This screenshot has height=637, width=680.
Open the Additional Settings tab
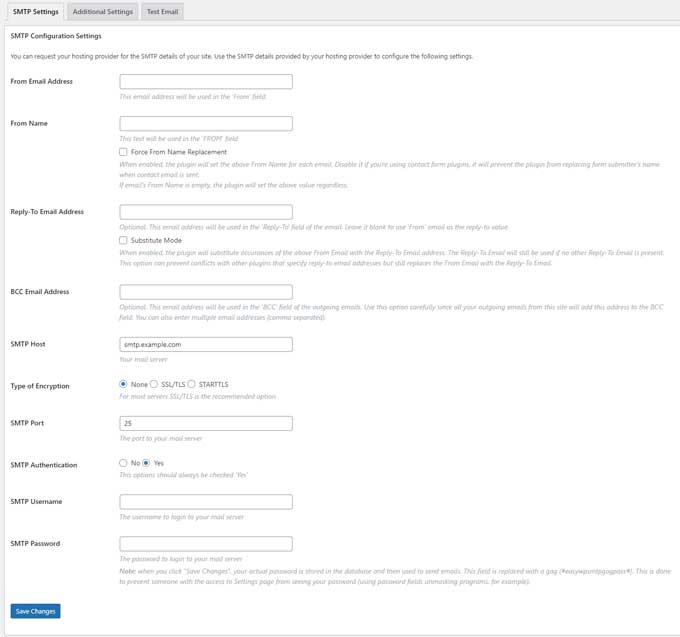coord(103,12)
